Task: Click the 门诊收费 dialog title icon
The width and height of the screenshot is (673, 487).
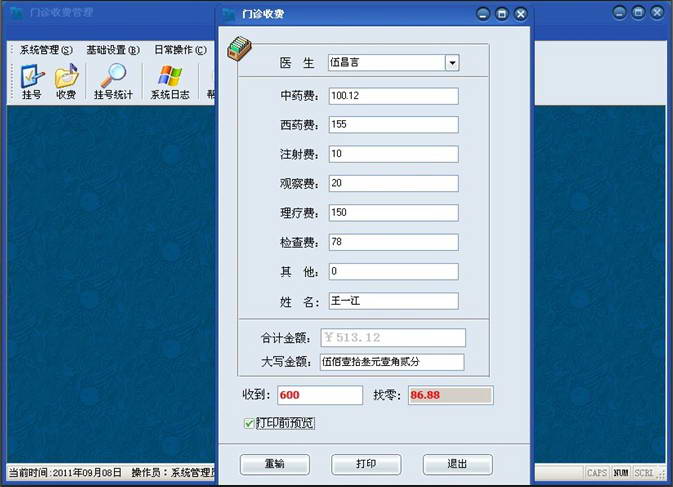Action: pyautogui.click(x=229, y=14)
